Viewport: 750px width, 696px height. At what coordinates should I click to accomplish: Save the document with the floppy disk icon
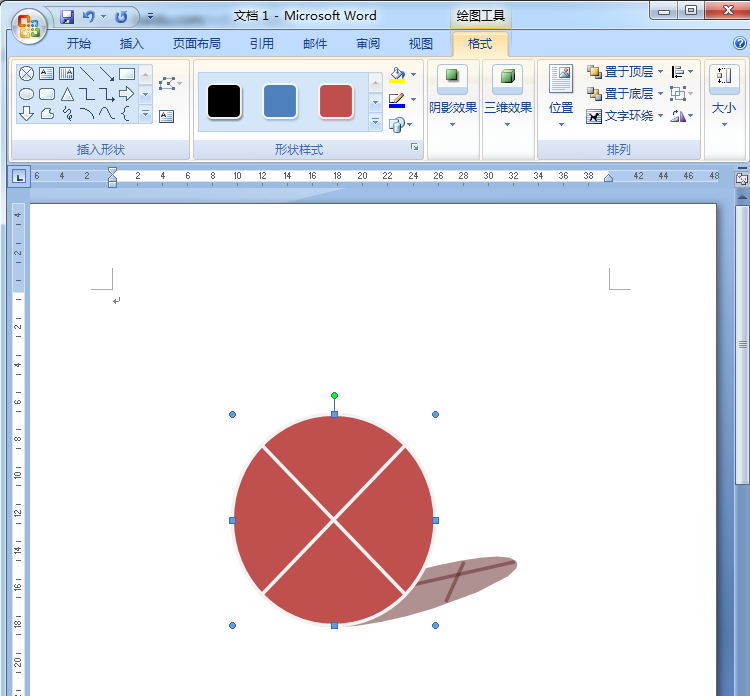point(67,17)
